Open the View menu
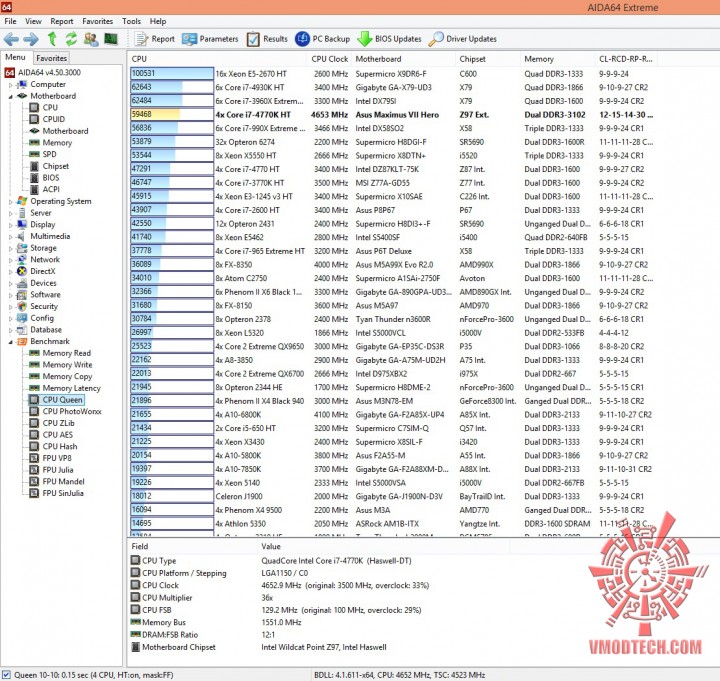 (x=33, y=21)
